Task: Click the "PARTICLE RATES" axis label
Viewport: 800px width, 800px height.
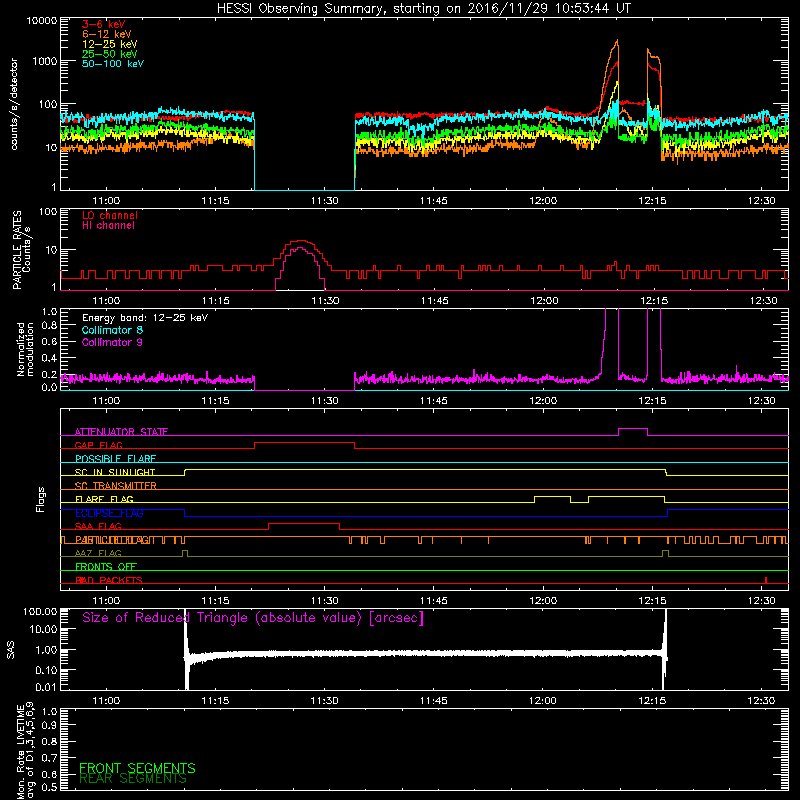Action: (x=17, y=250)
